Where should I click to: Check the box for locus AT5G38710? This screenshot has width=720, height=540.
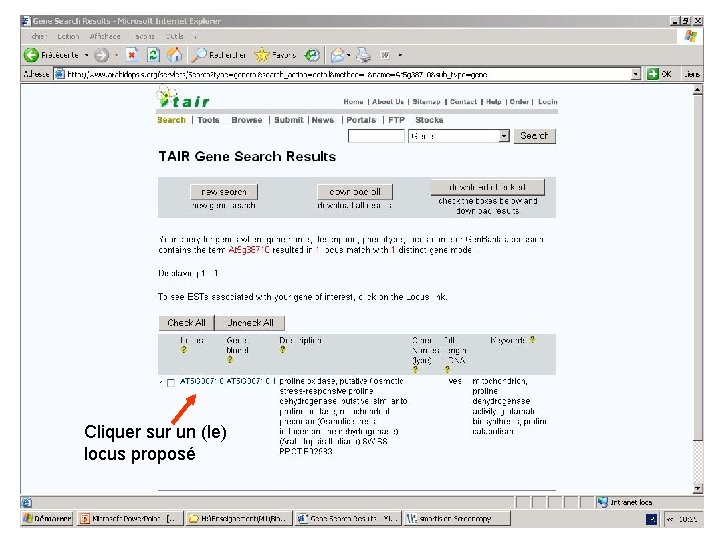coord(171,383)
